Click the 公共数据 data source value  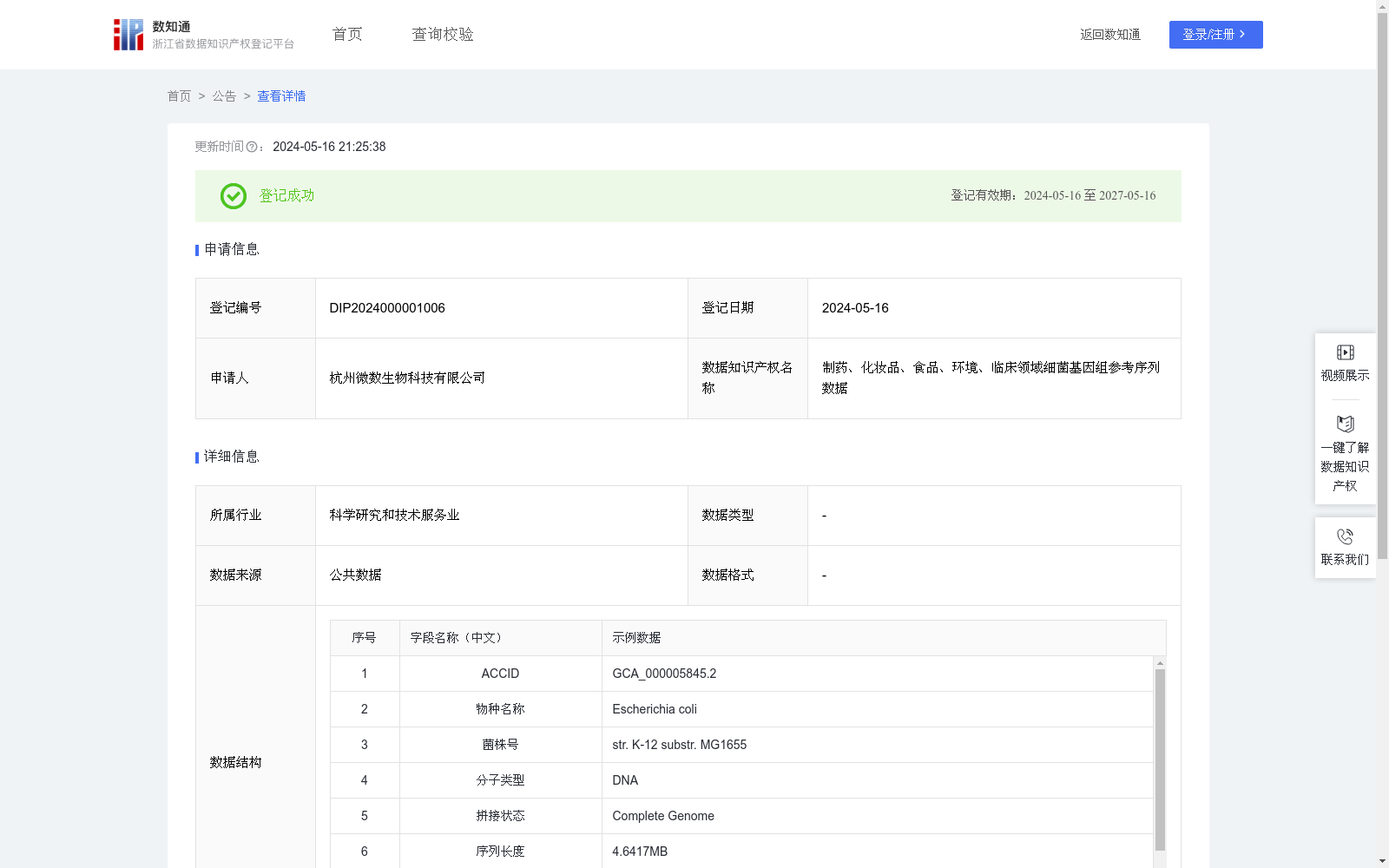click(x=355, y=575)
